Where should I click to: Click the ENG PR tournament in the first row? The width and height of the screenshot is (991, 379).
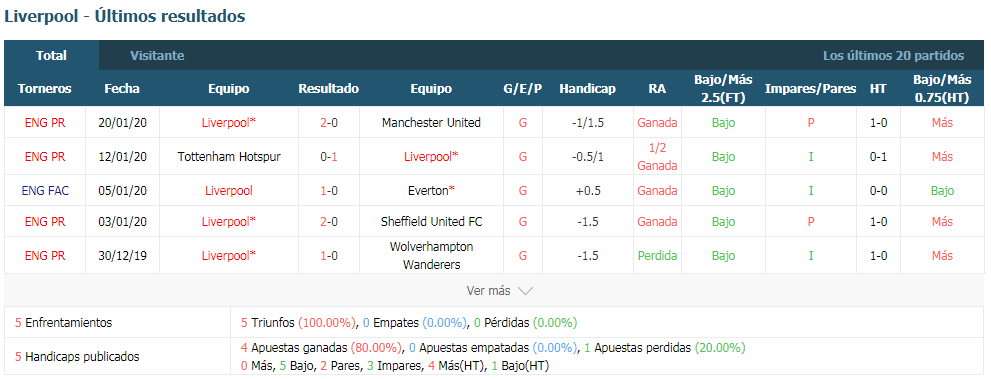pos(45,123)
